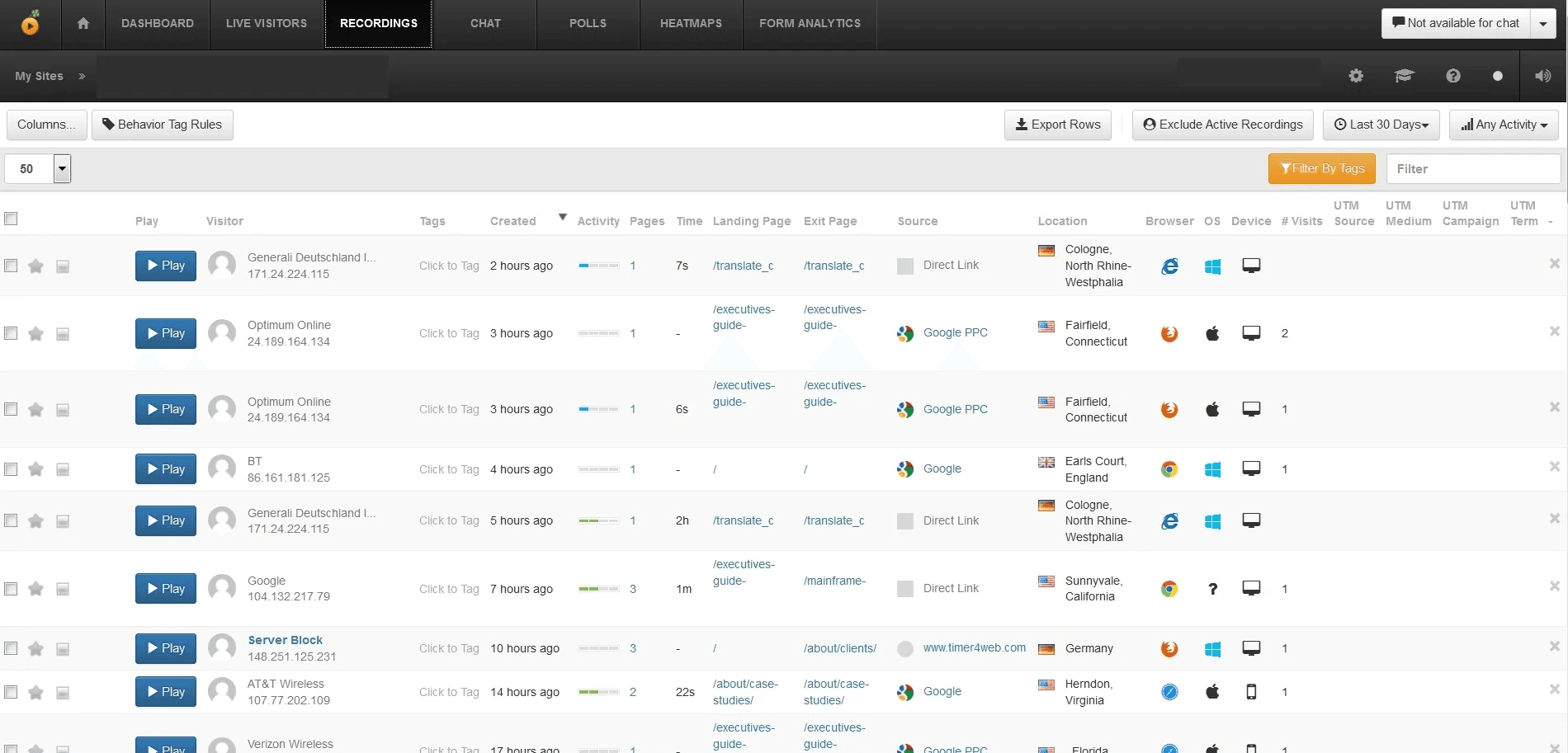Click activity bar for Generali 5 hours ago

[599, 520]
